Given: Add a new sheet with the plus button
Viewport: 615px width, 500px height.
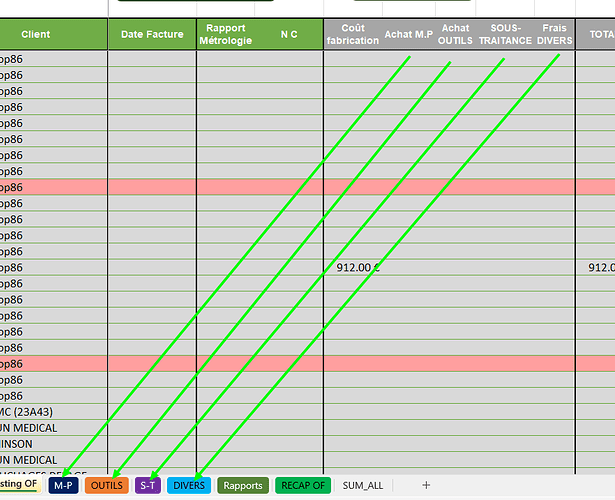Looking at the screenshot, I should click(x=426, y=485).
